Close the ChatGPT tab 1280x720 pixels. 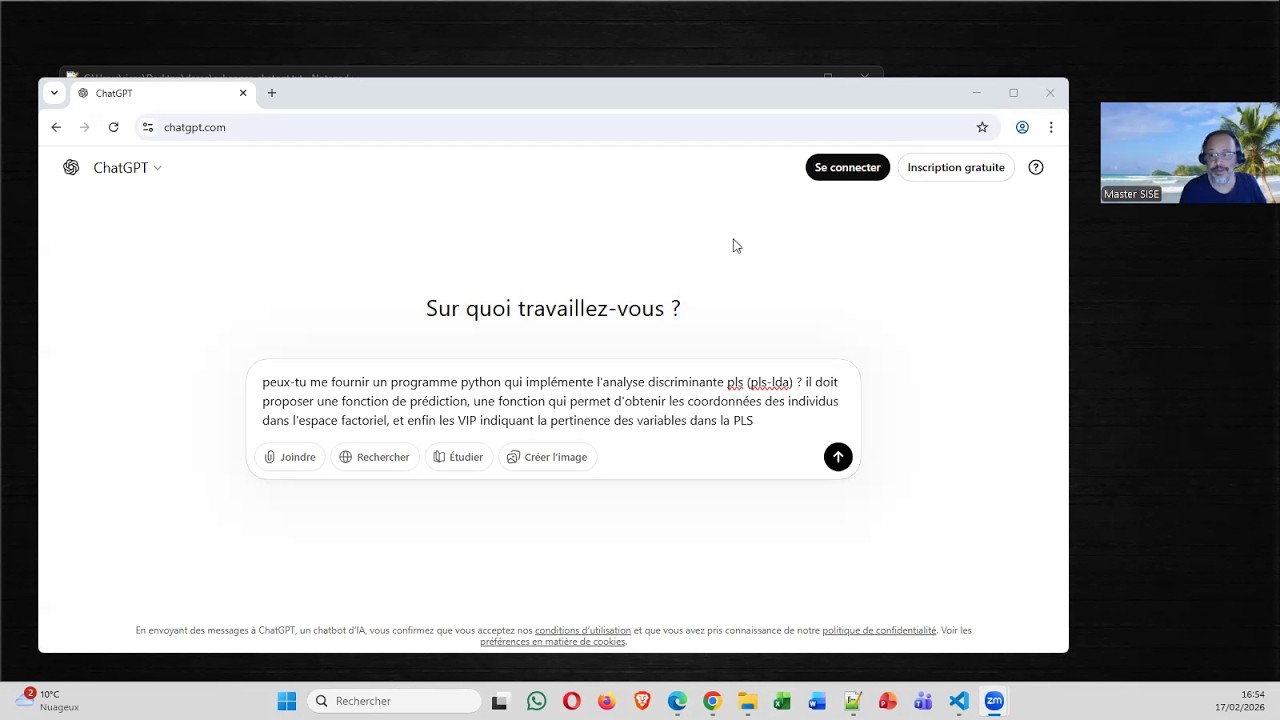pos(243,93)
